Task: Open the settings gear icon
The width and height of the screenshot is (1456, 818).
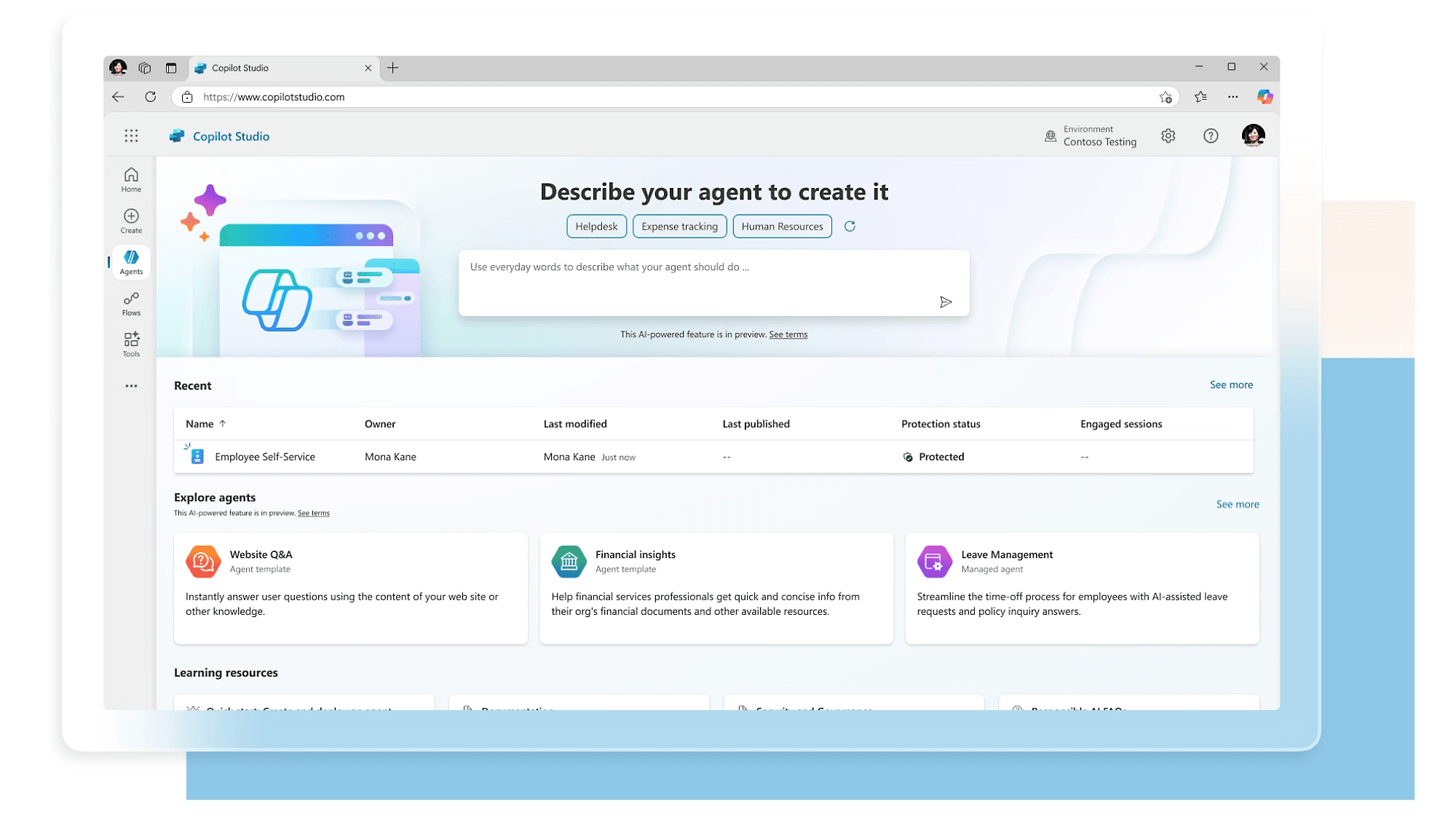Action: coord(1168,136)
